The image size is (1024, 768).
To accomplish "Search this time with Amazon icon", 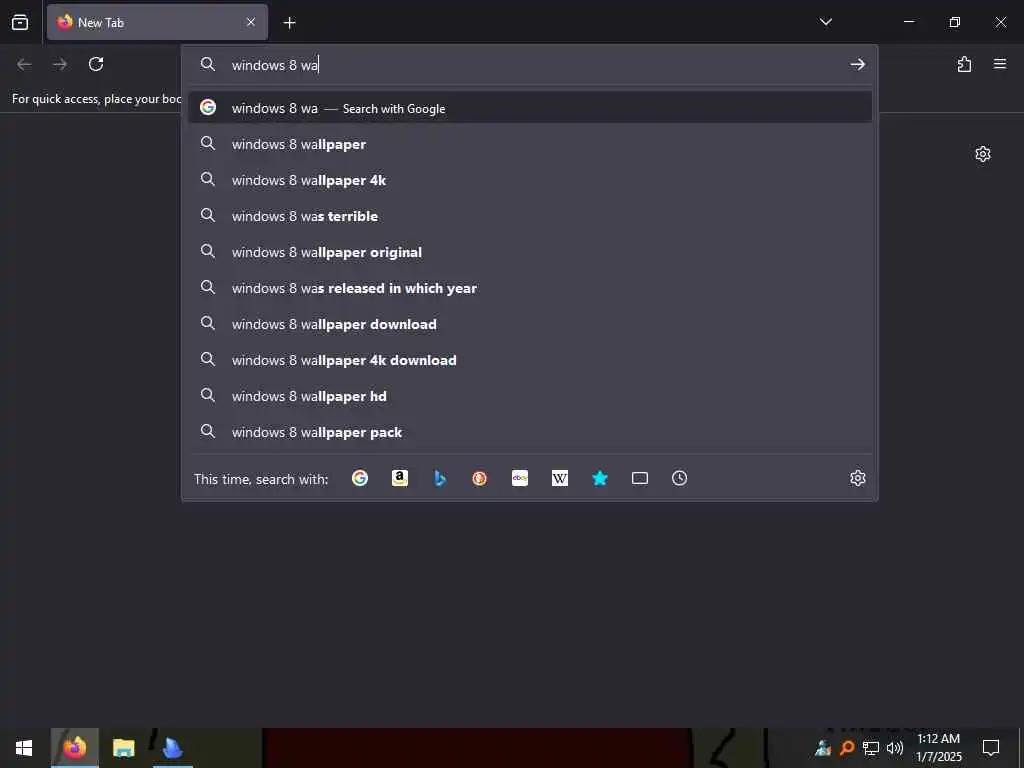I will click(400, 478).
